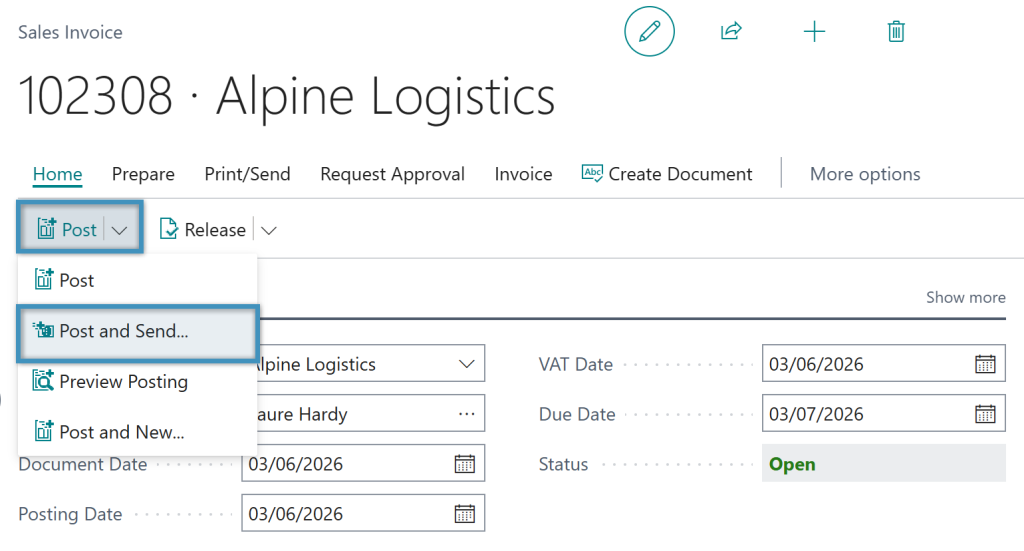This screenshot has width=1024, height=551.
Task: Click the plus icon for new invoice
Action: [814, 31]
